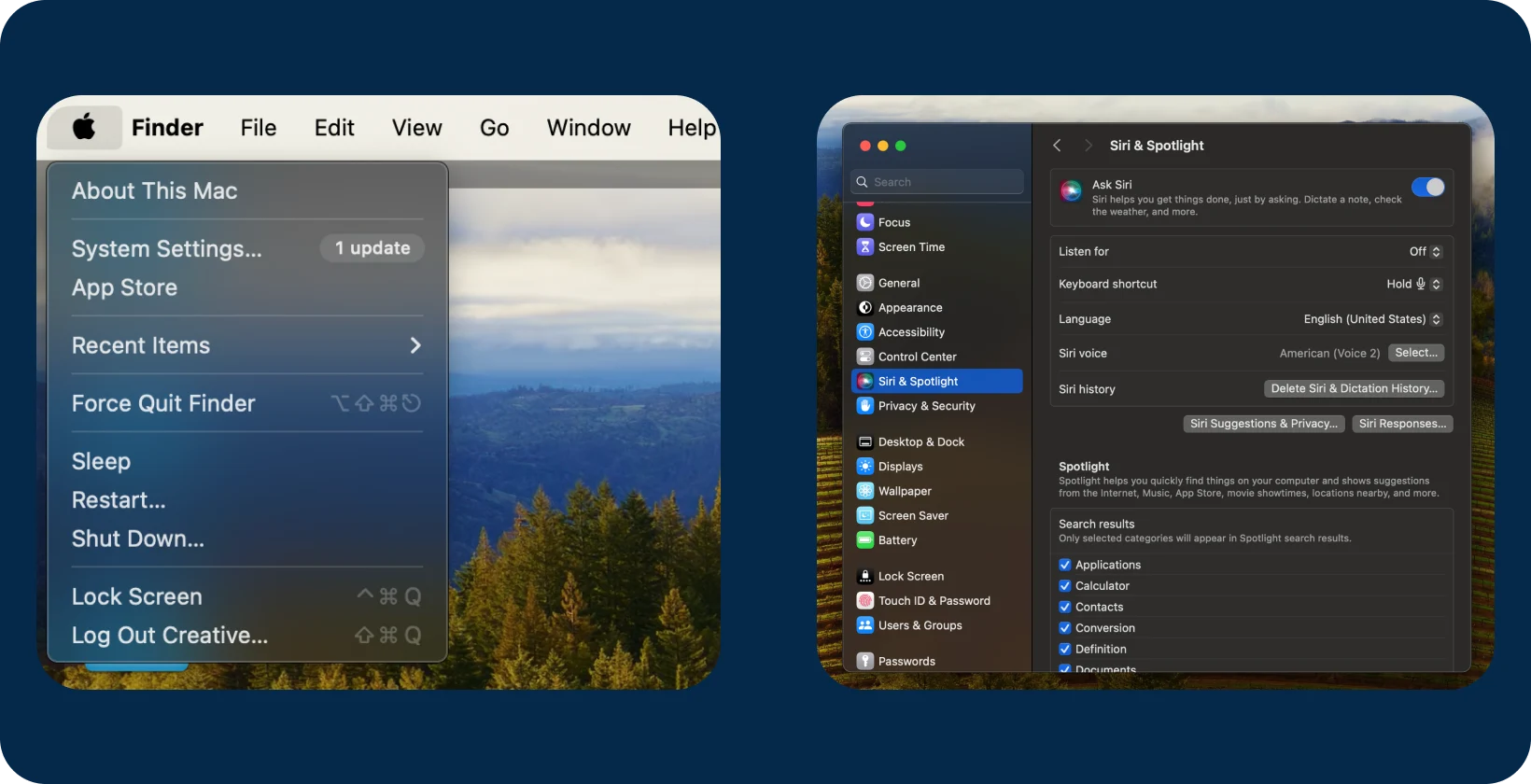Viewport: 1531px width, 784px height.
Task: Click the Privacy & Security hand icon
Action: coord(865,406)
